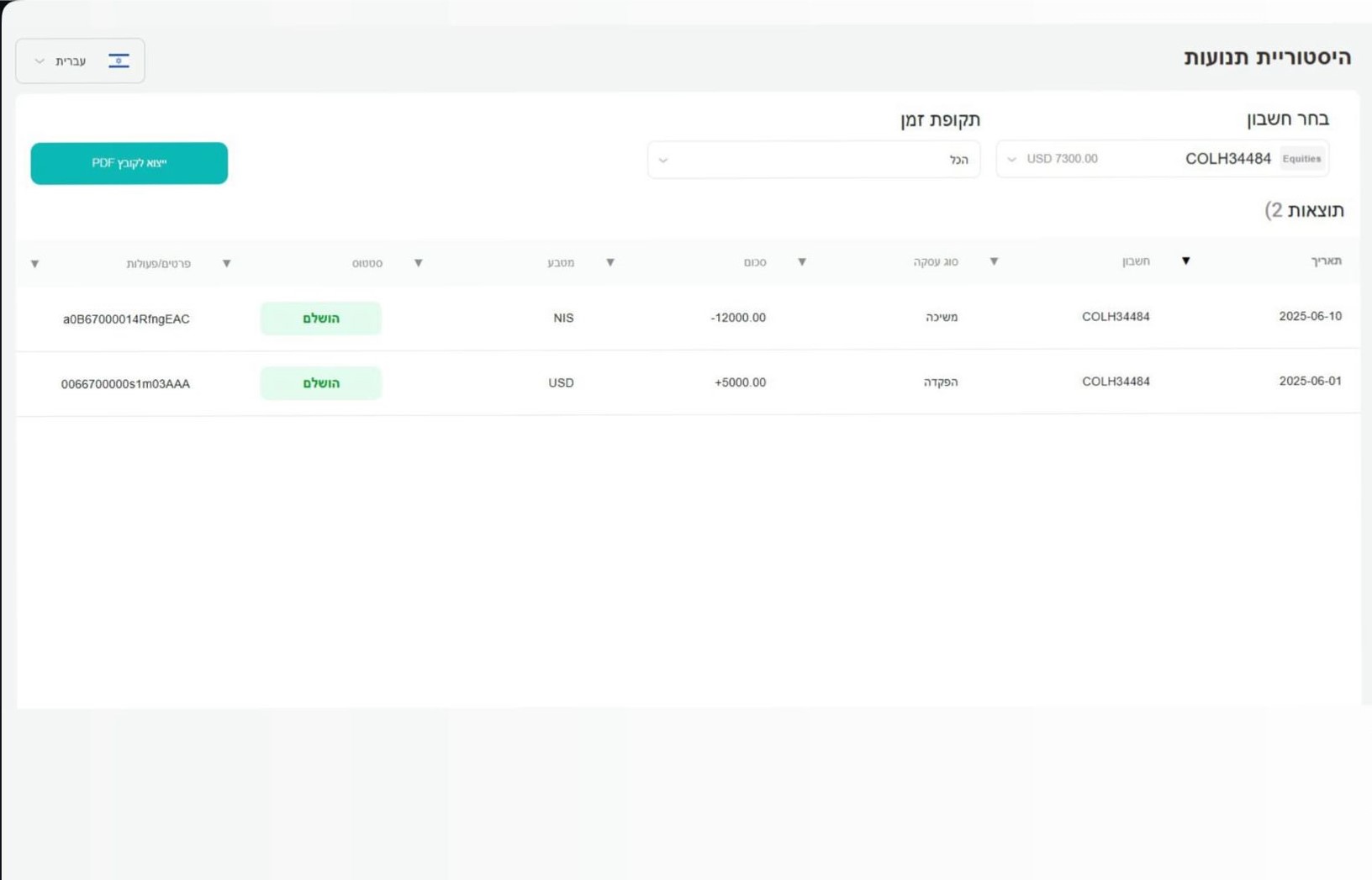Screen dimensions: 1372x880
Task: Click transaction ID a0B67000014RfngEAC
Action: click(x=126, y=319)
